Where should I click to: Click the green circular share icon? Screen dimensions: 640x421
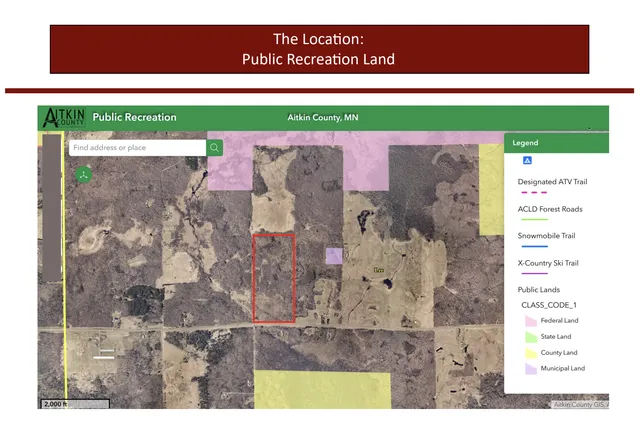pyautogui.click(x=82, y=174)
